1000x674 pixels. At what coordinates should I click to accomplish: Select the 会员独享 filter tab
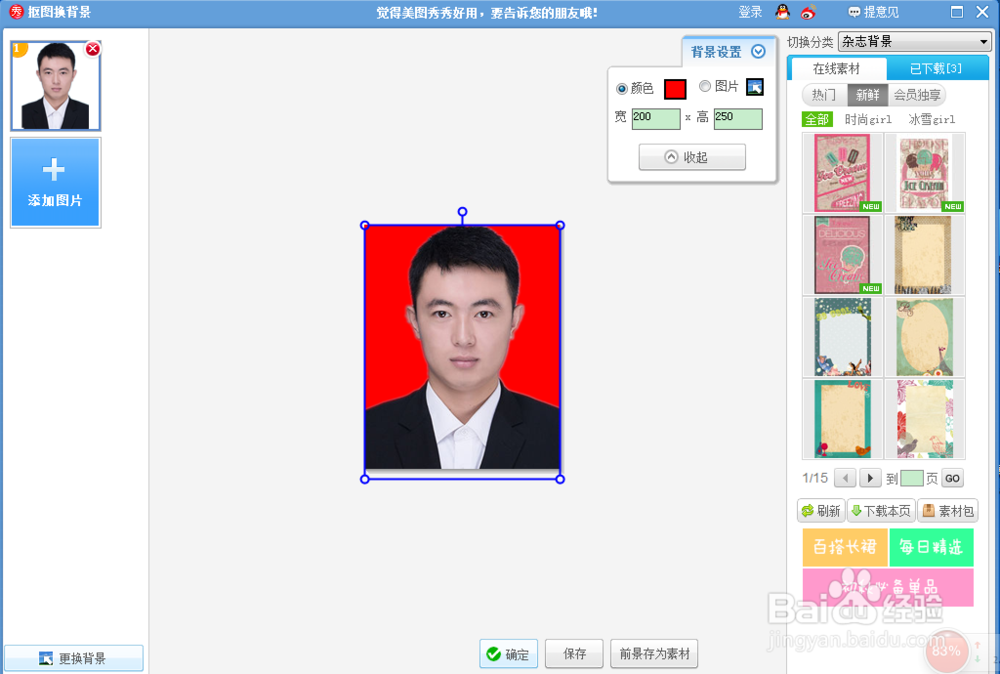tap(916, 95)
